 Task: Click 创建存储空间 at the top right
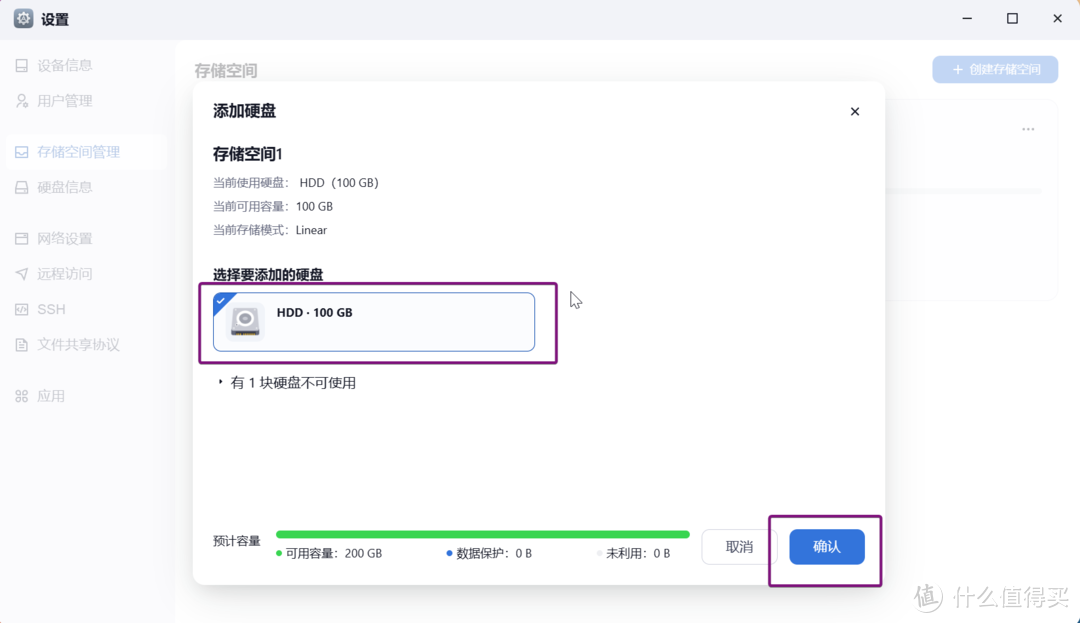995,69
